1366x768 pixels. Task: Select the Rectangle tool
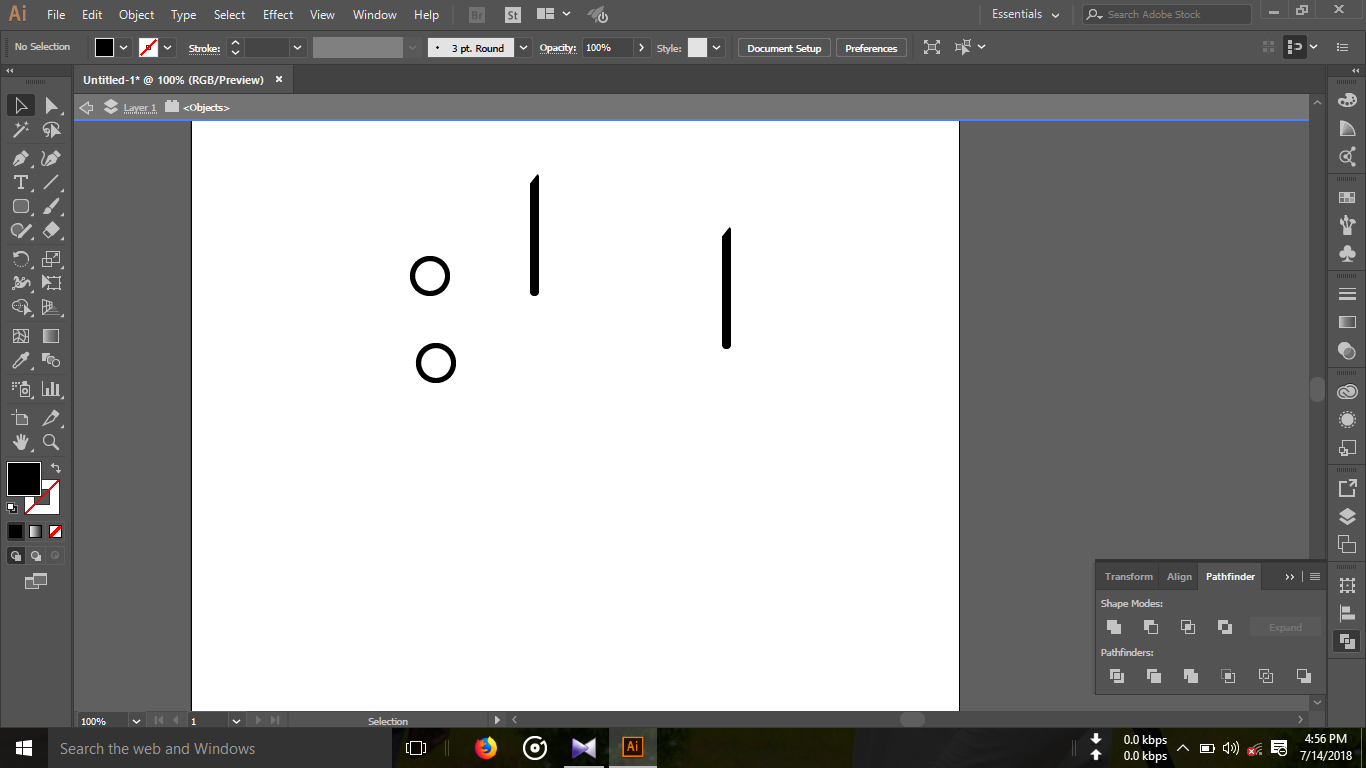pyautogui.click(x=20, y=207)
